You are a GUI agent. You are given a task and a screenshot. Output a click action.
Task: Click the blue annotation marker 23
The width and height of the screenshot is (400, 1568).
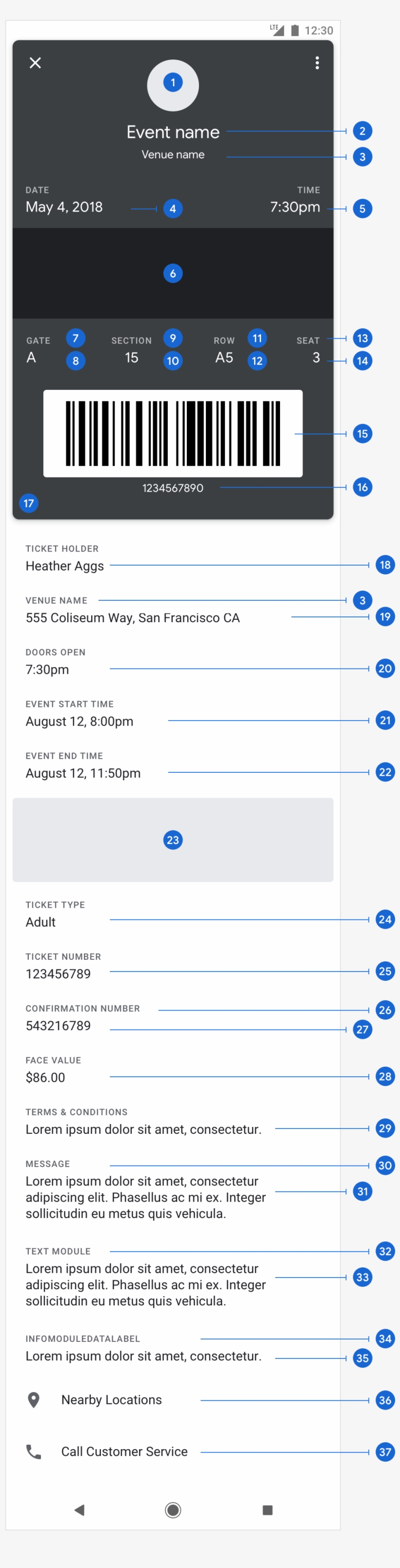(173, 840)
